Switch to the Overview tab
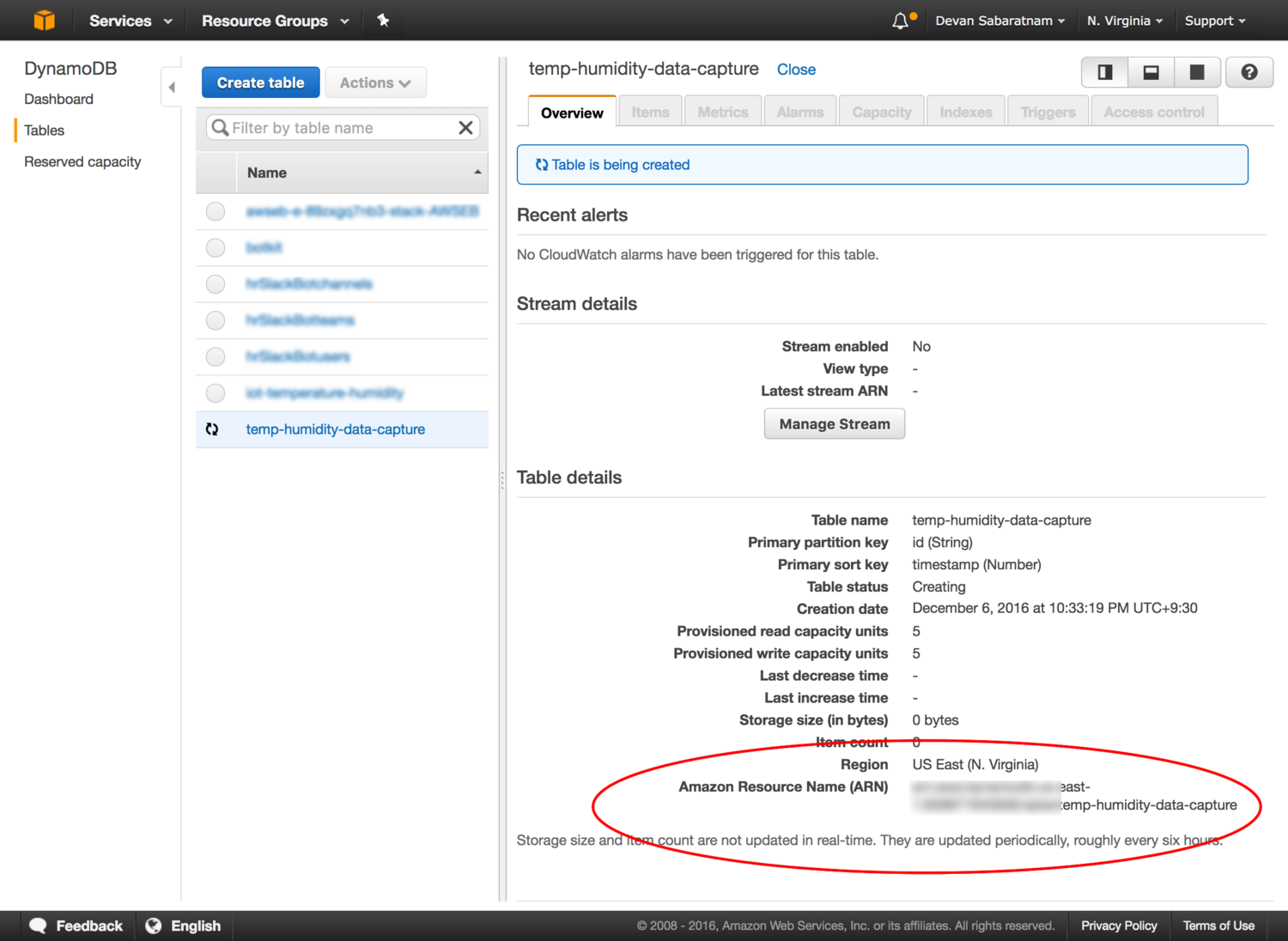Image resolution: width=1288 pixels, height=941 pixels. click(x=572, y=112)
